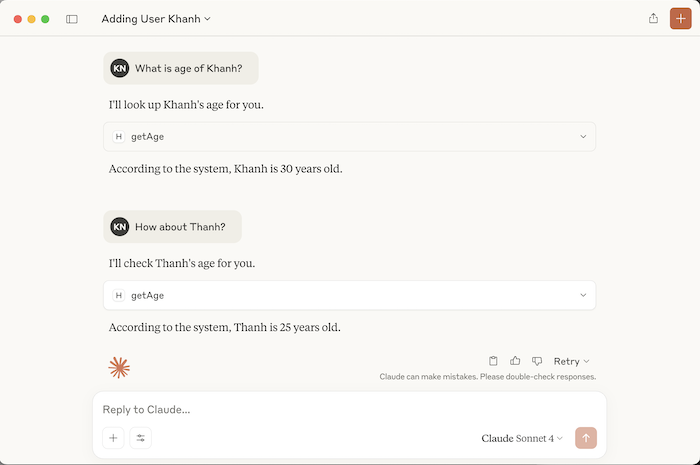
Task: Click the green maximize window button
Action: pyautogui.click(x=45, y=19)
